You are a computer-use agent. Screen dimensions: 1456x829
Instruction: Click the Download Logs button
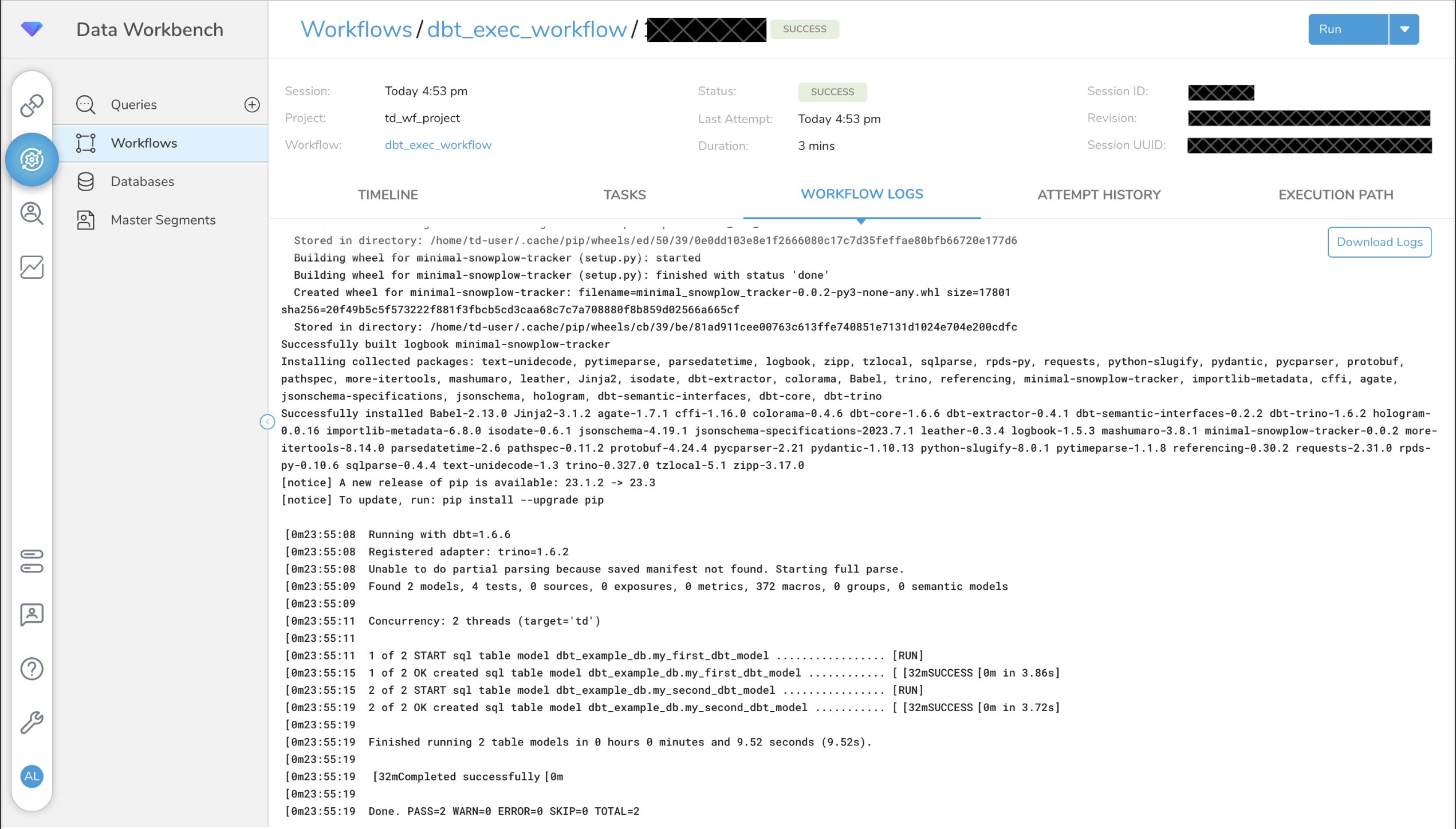tap(1379, 242)
